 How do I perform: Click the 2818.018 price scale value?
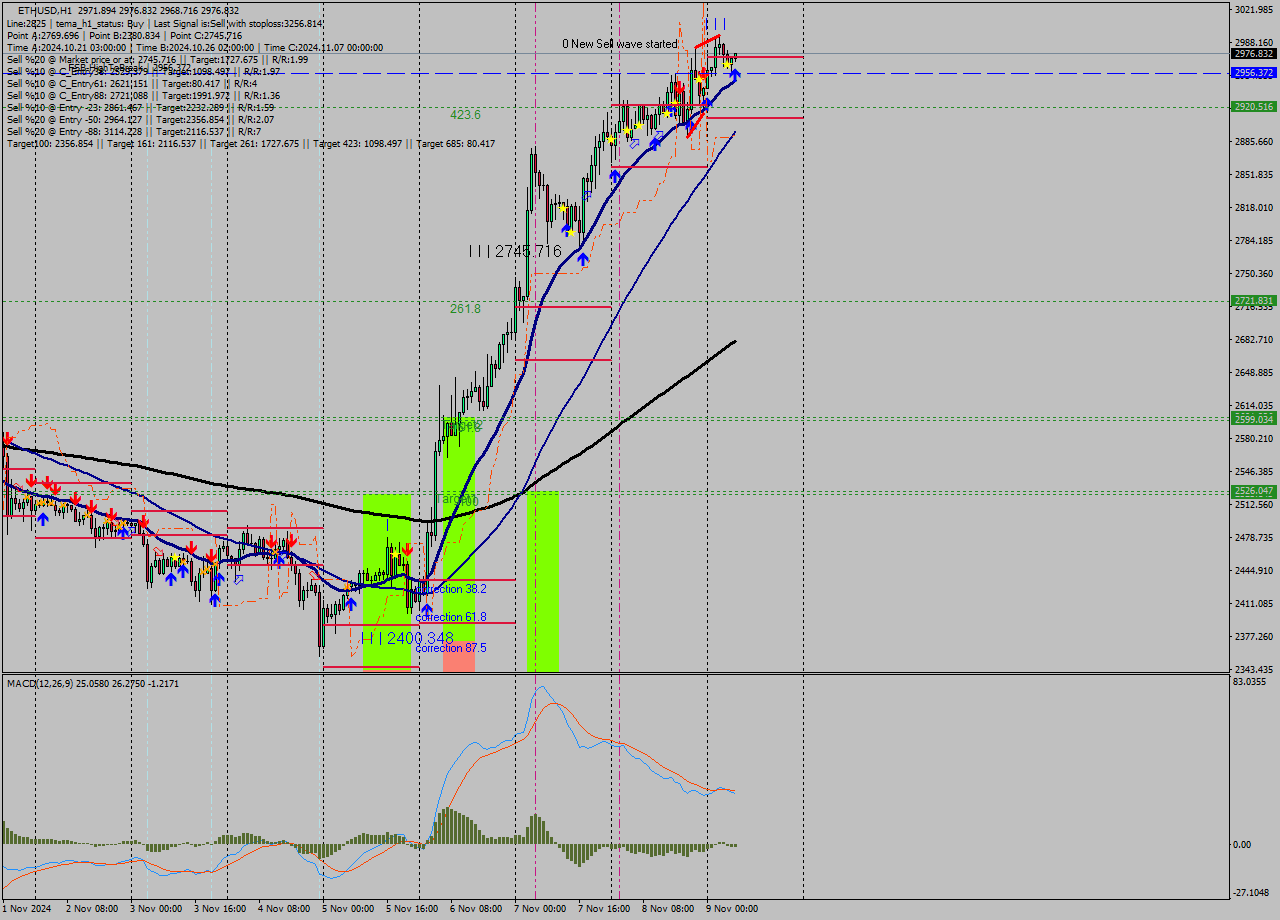click(x=1254, y=208)
